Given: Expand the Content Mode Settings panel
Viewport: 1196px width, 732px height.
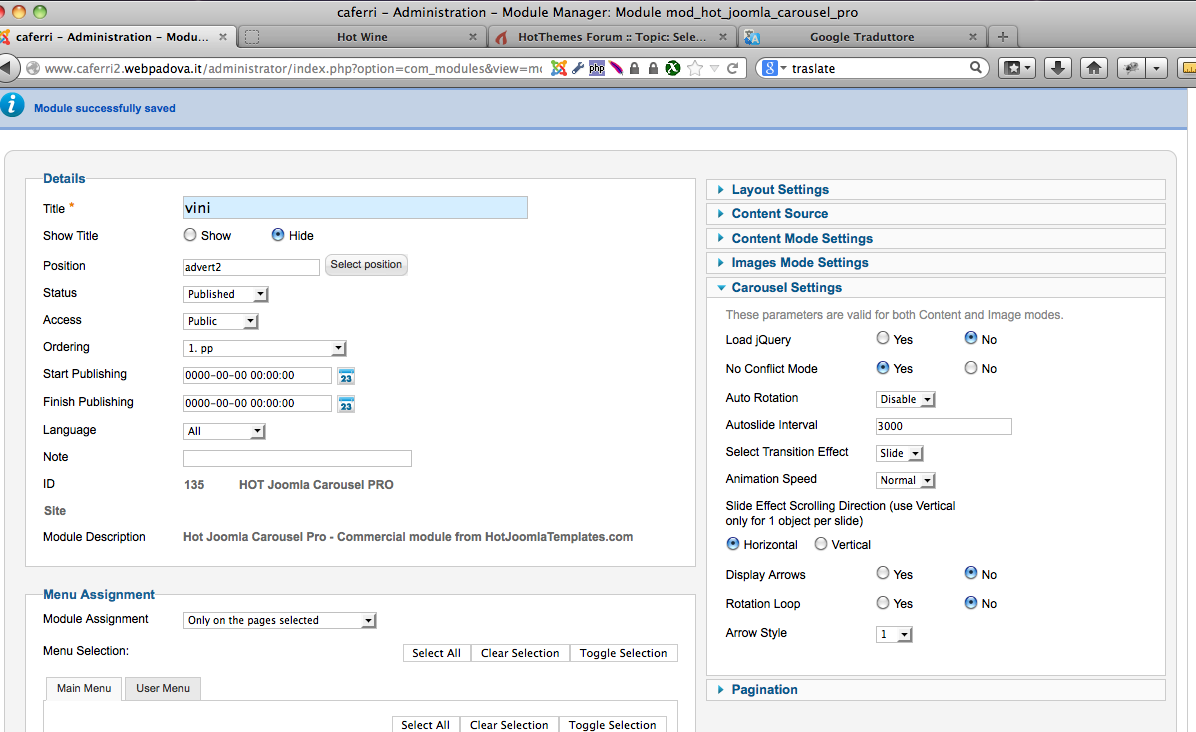Looking at the screenshot, I should click(936, 239).
